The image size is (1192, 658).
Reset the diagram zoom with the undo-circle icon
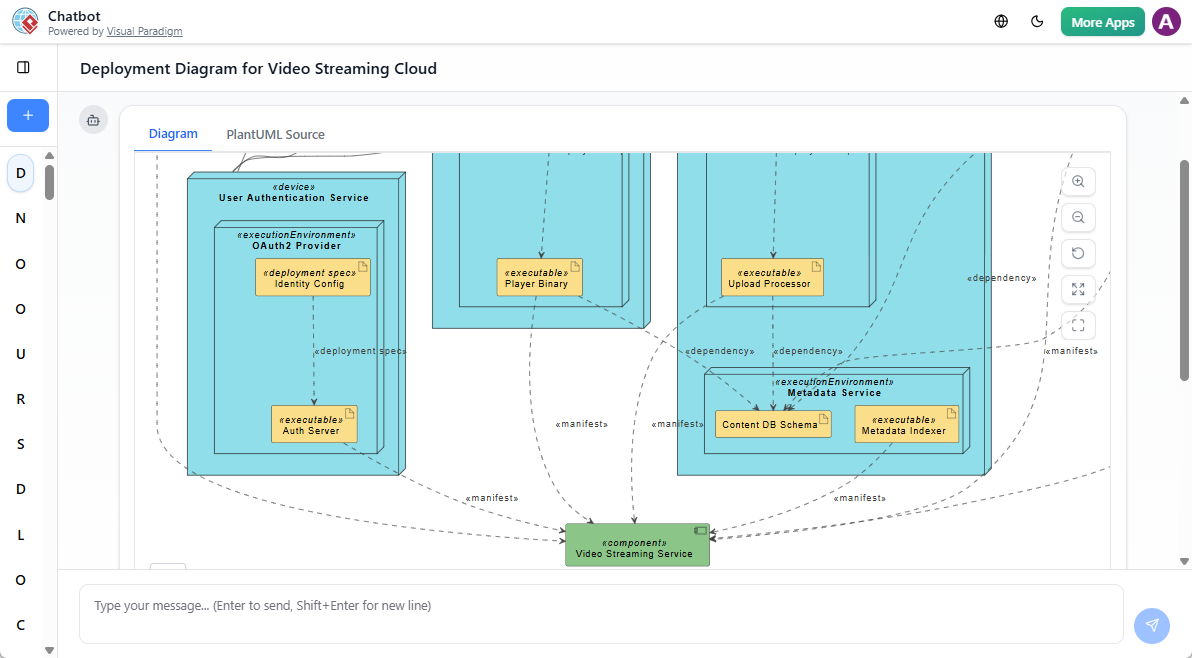click(x=1078, y=253)
